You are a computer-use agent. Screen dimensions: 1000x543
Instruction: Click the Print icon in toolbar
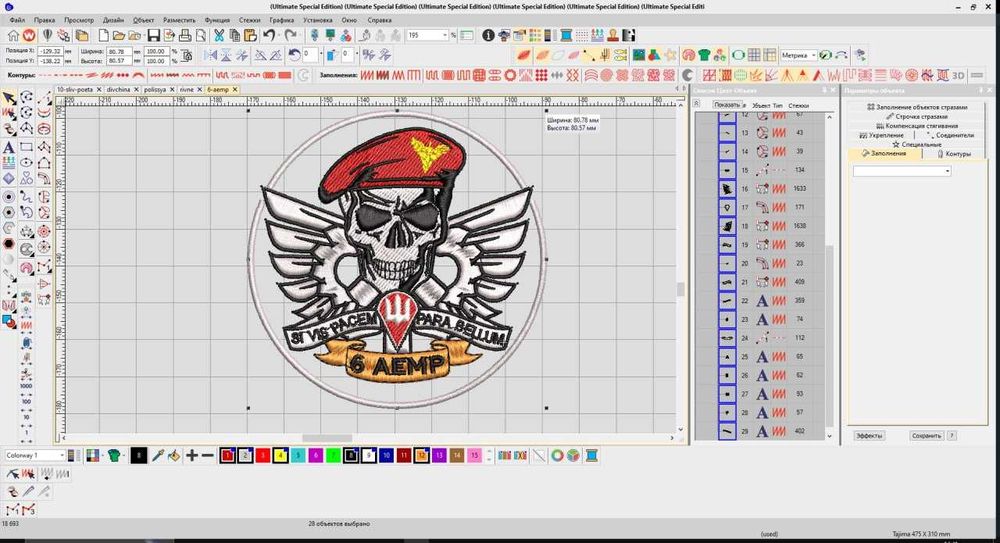[x=186, y=36]
